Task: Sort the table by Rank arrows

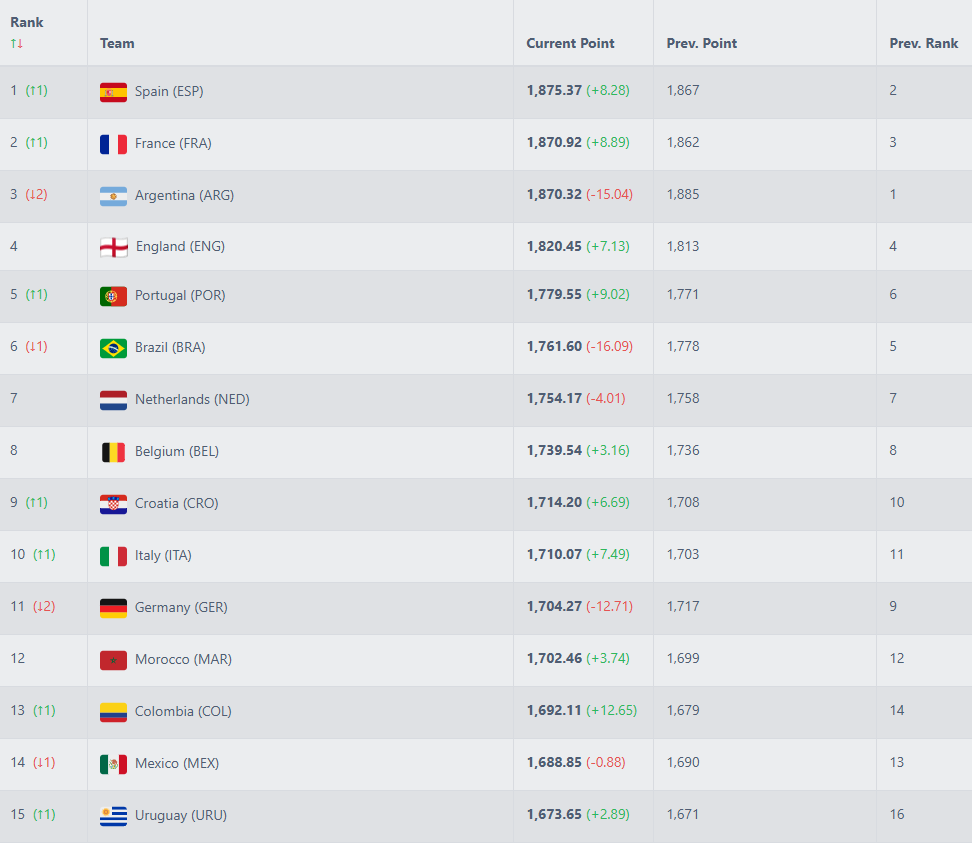Action: coord(16,43)
